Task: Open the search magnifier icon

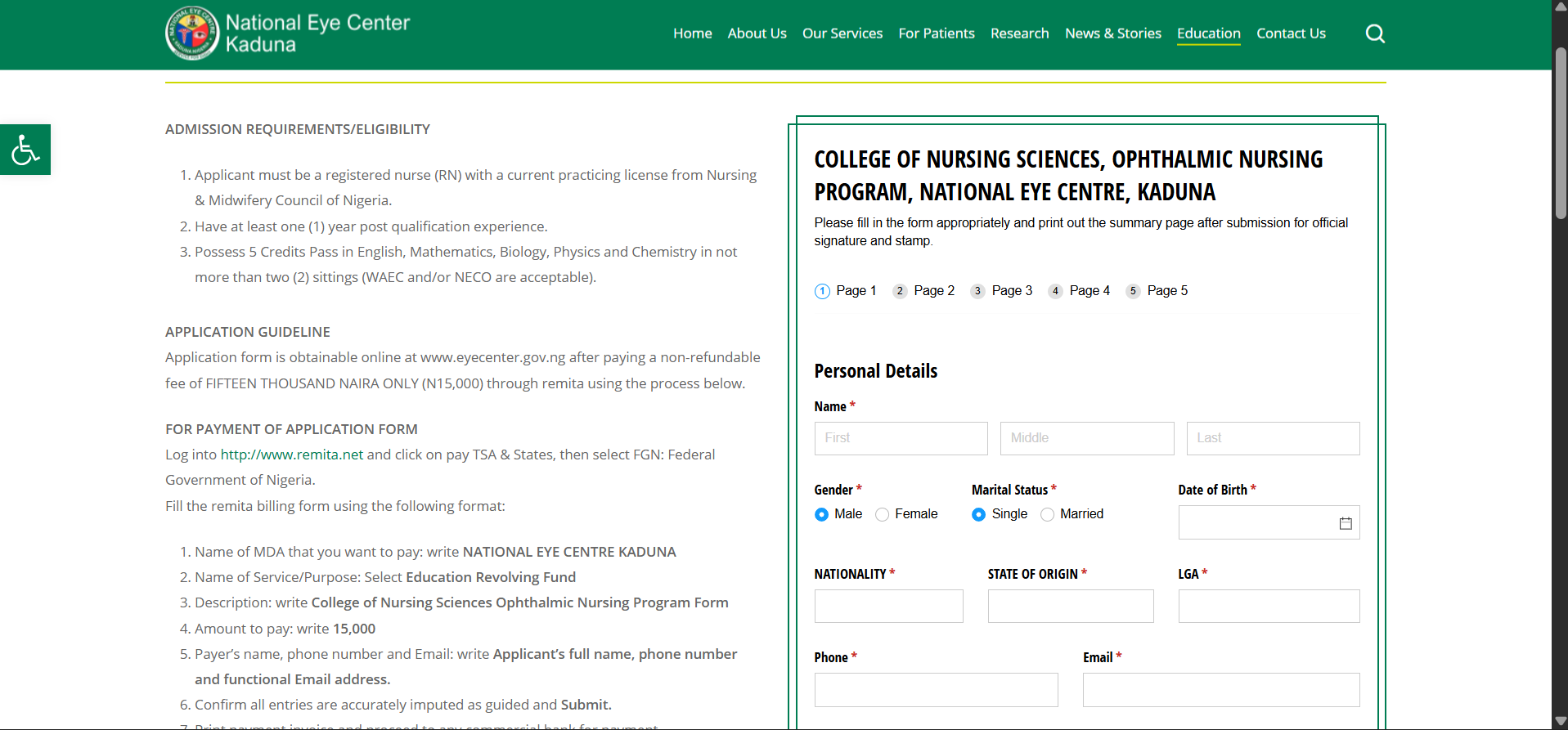Action: click(1375, 34)
